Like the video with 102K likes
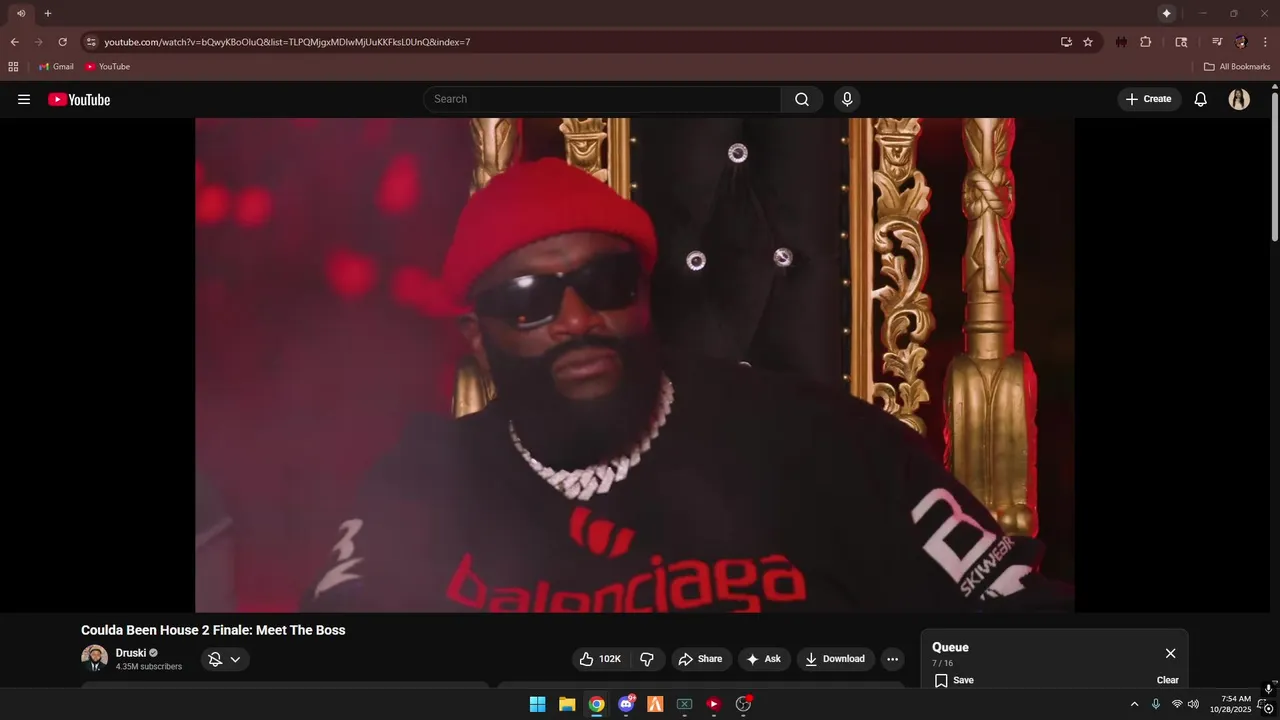Screen dimensions: 1280x720 [x=601, y=659]
